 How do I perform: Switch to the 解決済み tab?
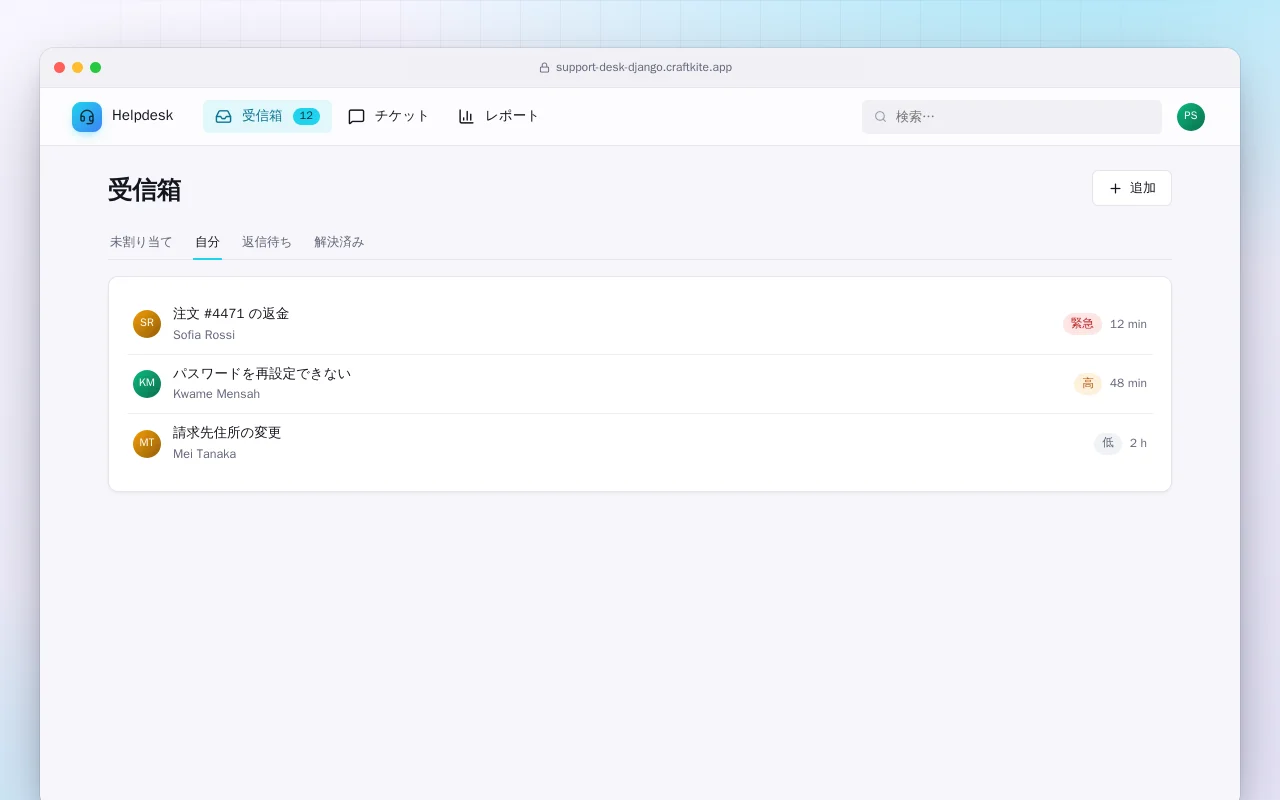coord(339,242)
